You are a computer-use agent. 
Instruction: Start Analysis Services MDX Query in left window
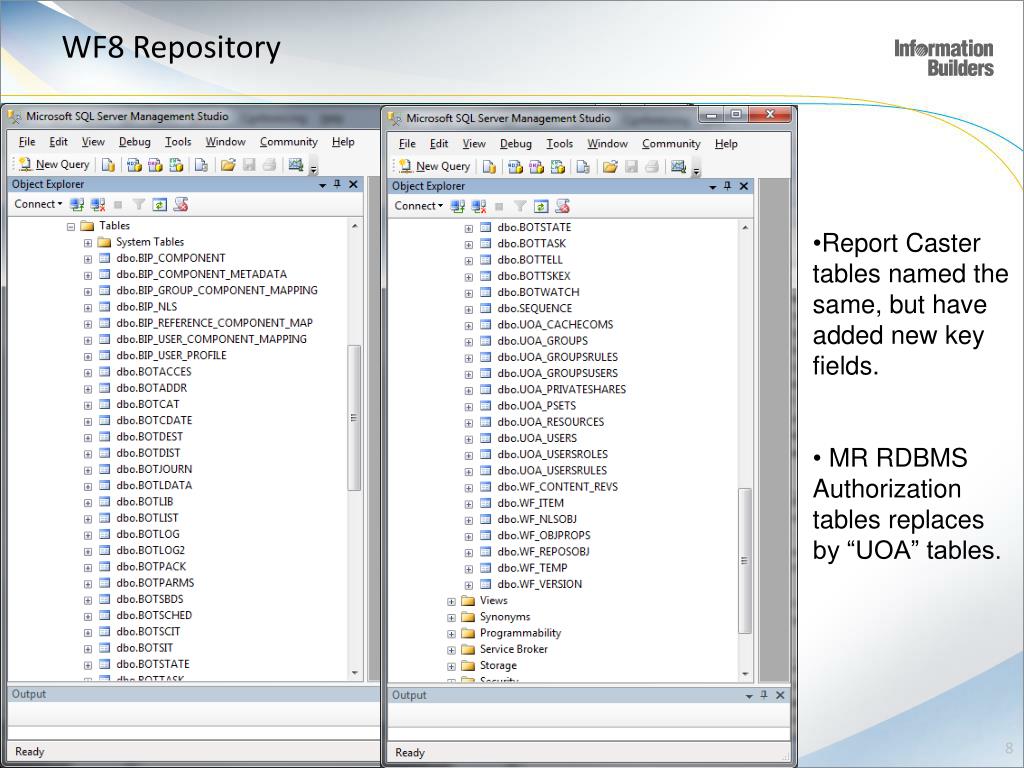click(134, 165)
